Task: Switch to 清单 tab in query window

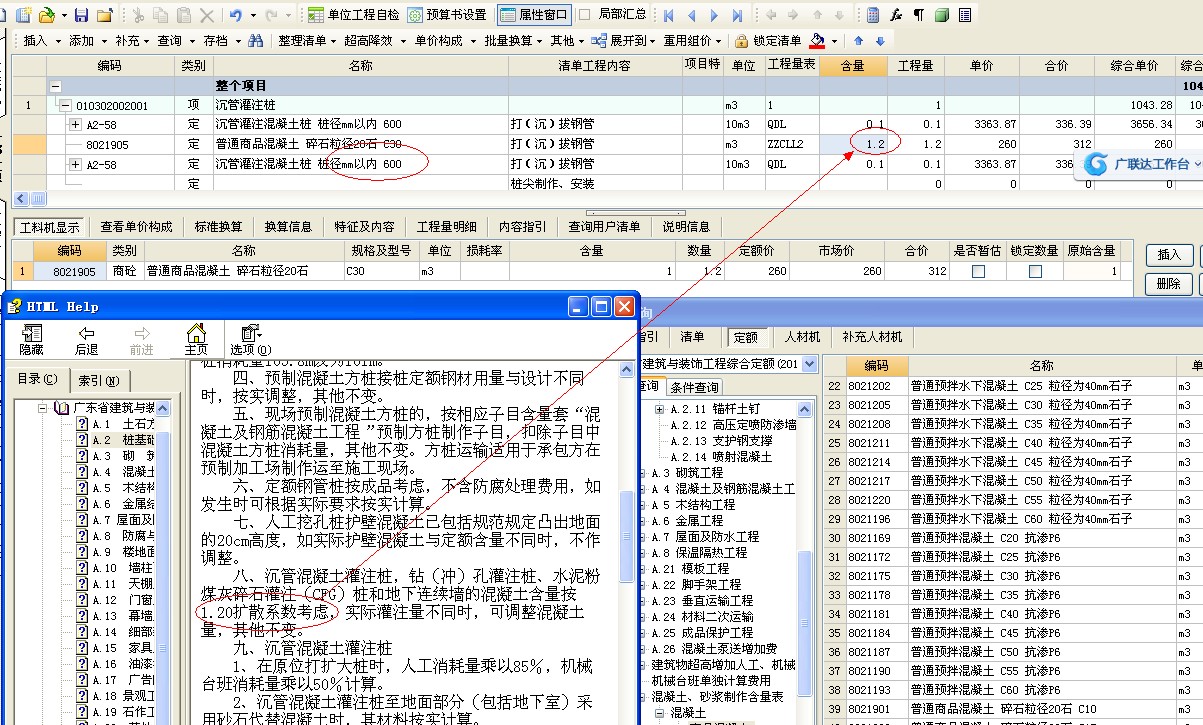Action: (x=692, y=338)
